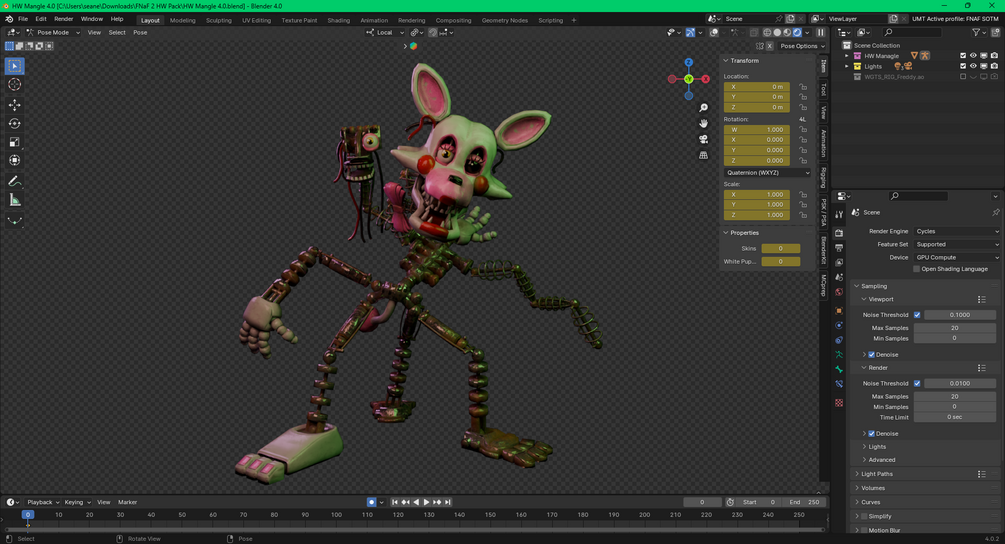1005x544 pixels.
Task: Hide Lights collection with eye icon
Action: tap(973, 66)
